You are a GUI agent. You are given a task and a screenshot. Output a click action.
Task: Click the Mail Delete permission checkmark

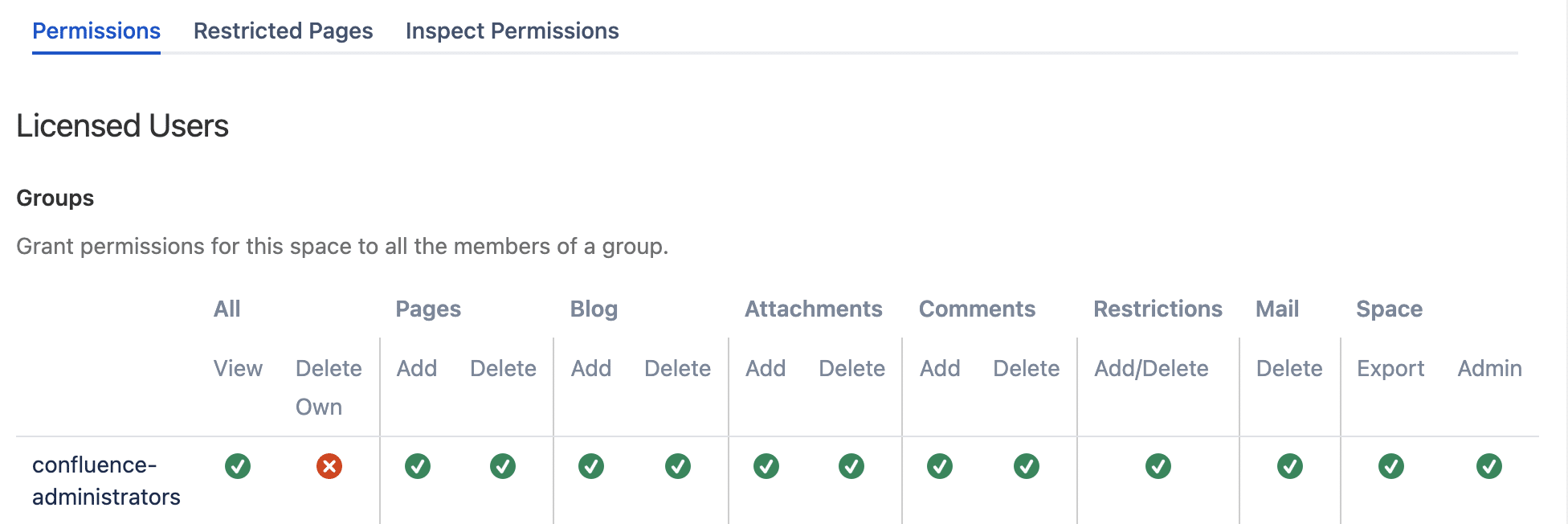point(1290,466)
